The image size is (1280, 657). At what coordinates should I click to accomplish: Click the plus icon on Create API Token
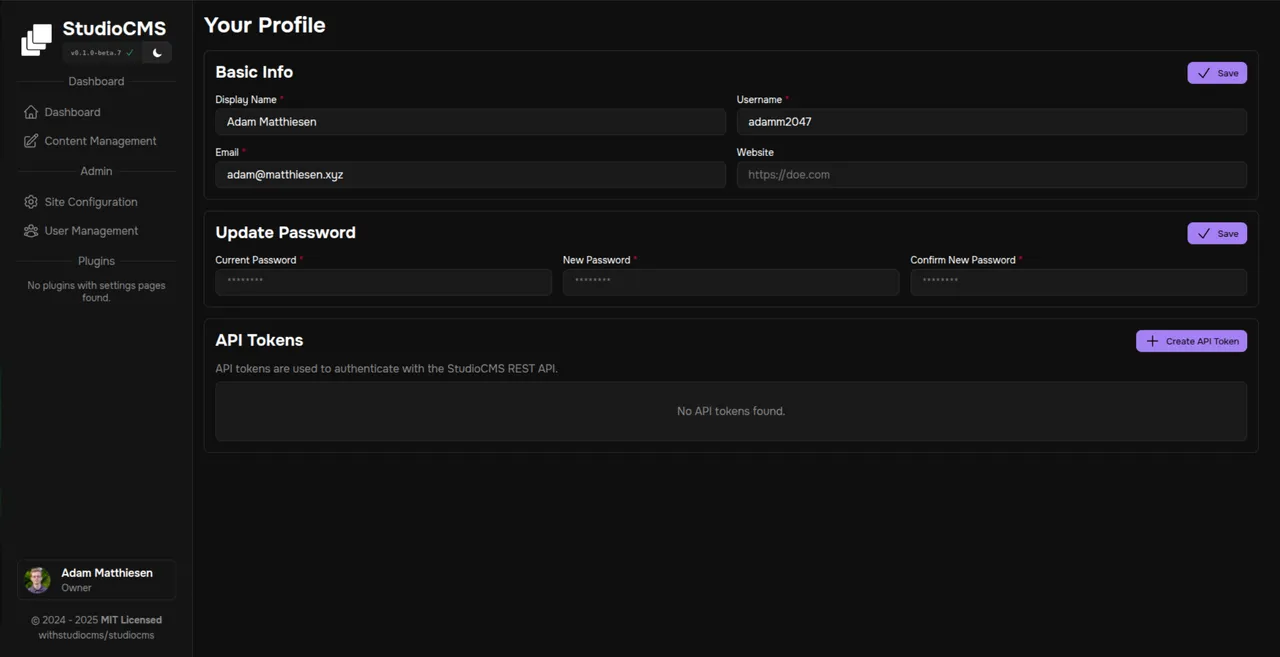pos(1150,341)
